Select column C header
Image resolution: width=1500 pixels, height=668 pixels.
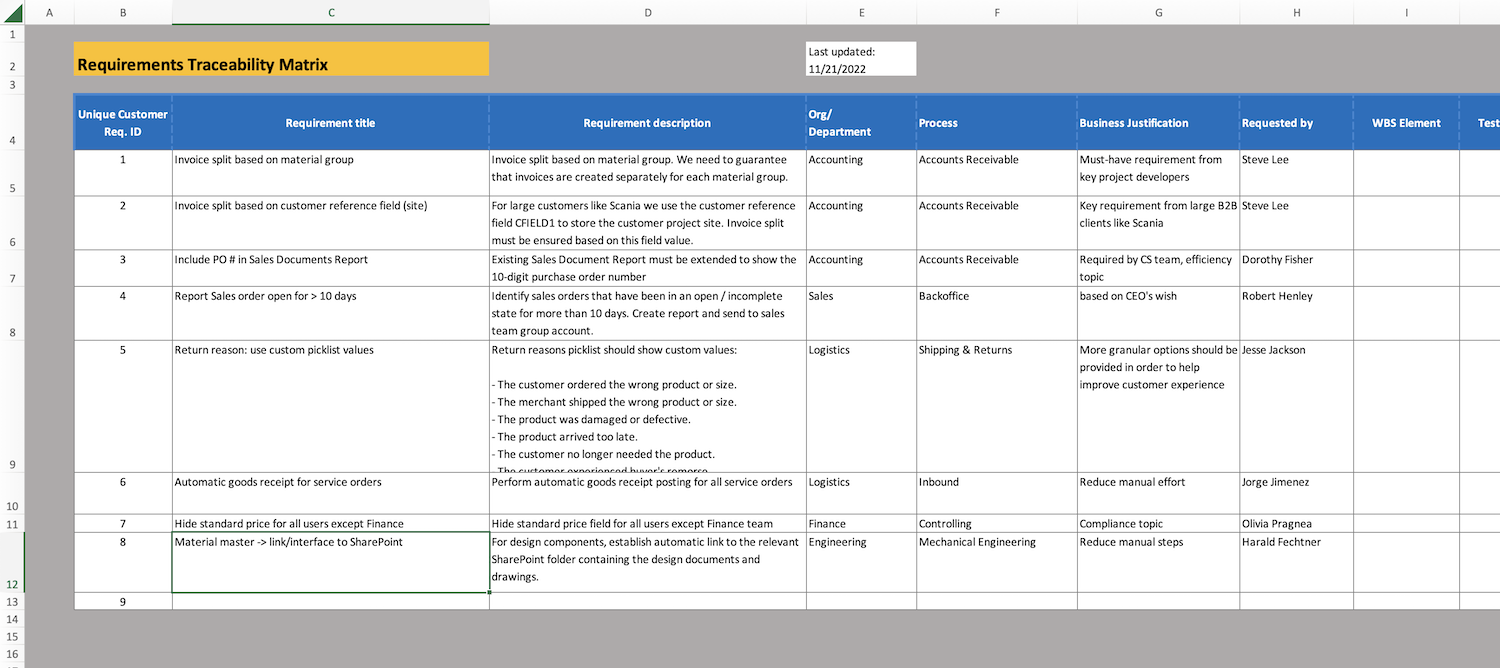(x=331, y=12)
